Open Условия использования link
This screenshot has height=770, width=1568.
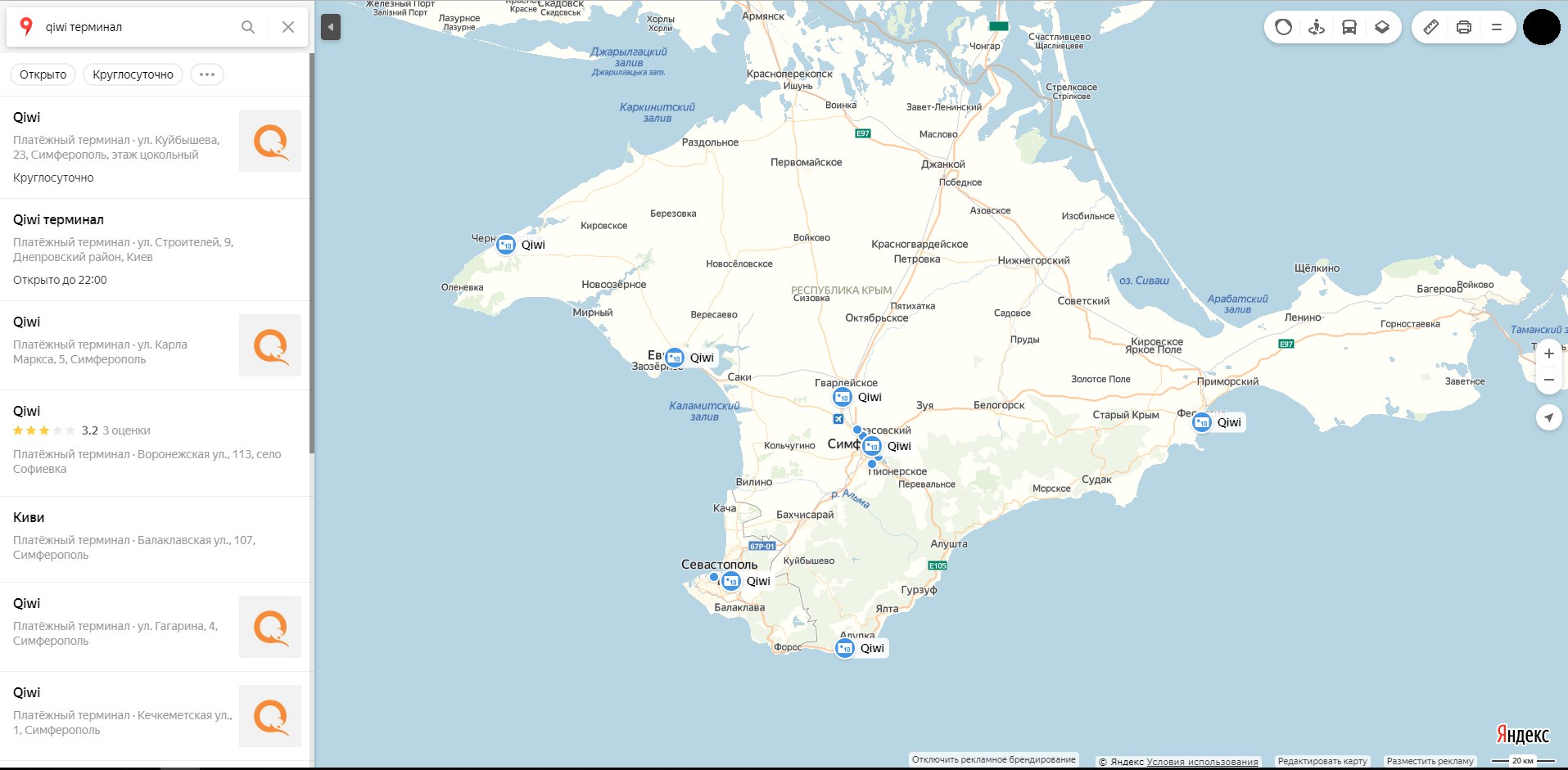click(1202, 762)
